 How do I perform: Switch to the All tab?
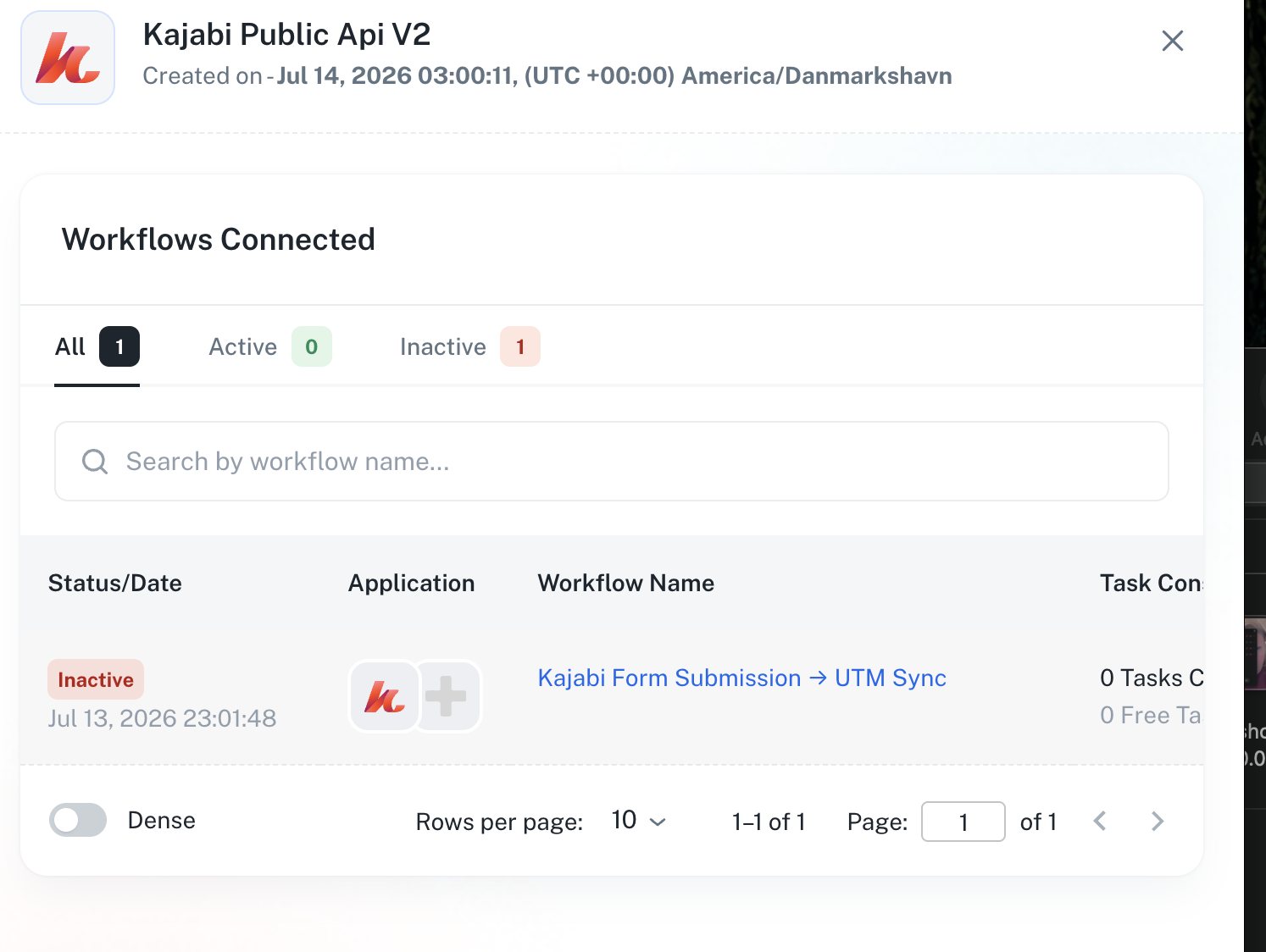click(x=97, y=346)
